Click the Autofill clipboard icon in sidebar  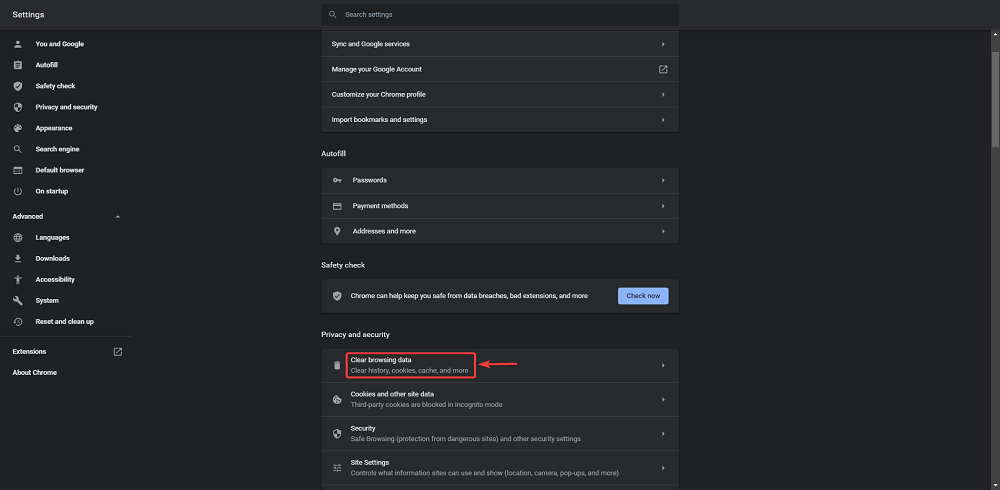point(18,65)
